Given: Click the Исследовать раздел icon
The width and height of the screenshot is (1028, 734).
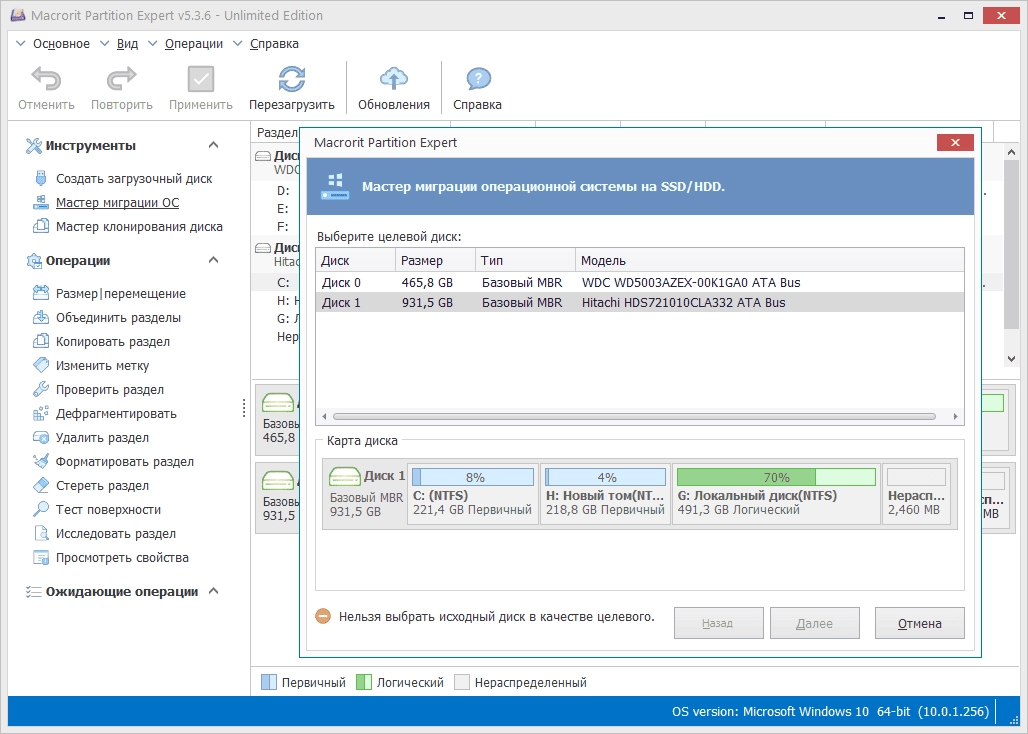Looking at the screenshot, I should point(41,533).
